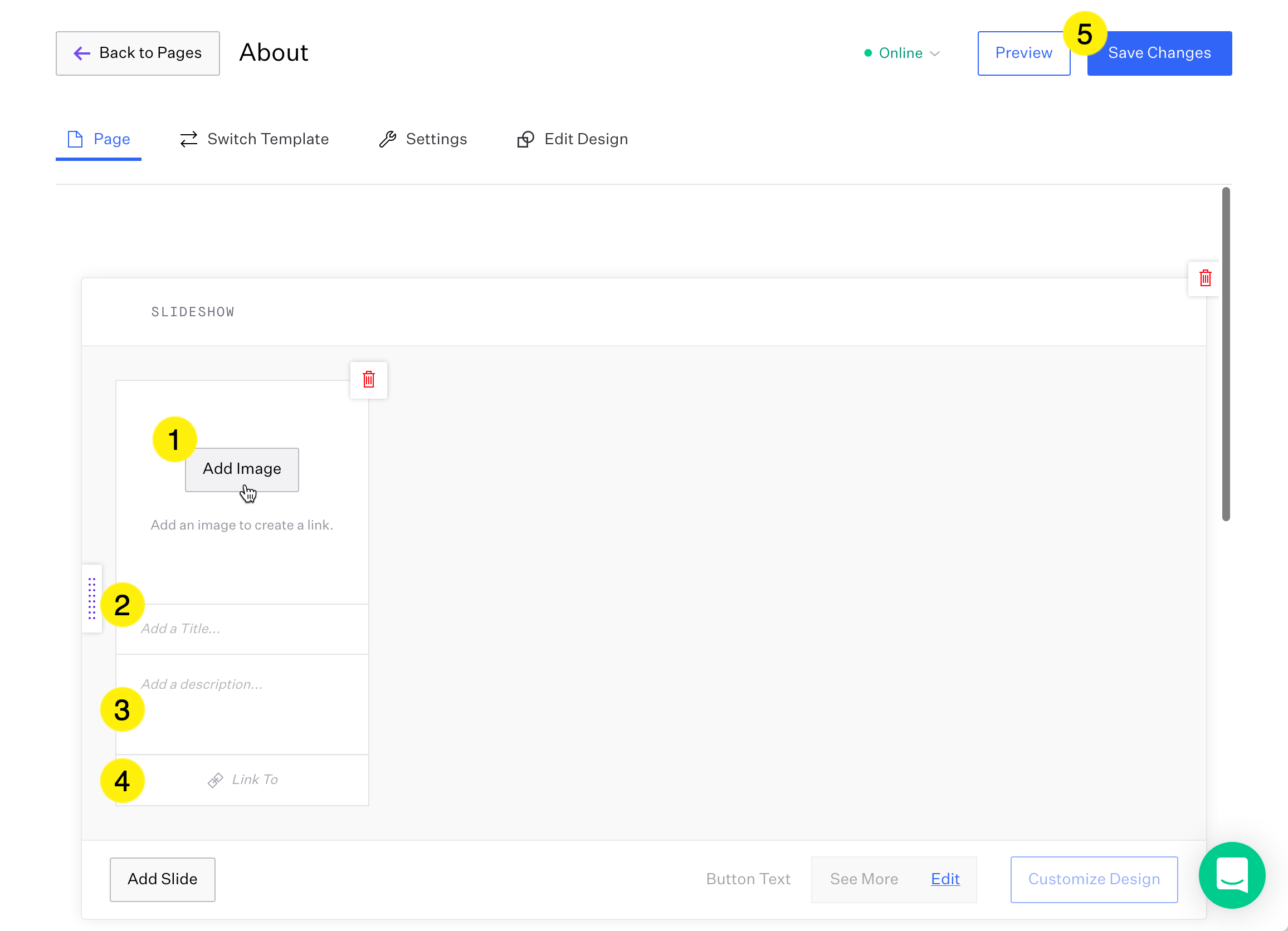Grab the purple dotted drag handle
The image size is (1288, 931).
[92, 599]
